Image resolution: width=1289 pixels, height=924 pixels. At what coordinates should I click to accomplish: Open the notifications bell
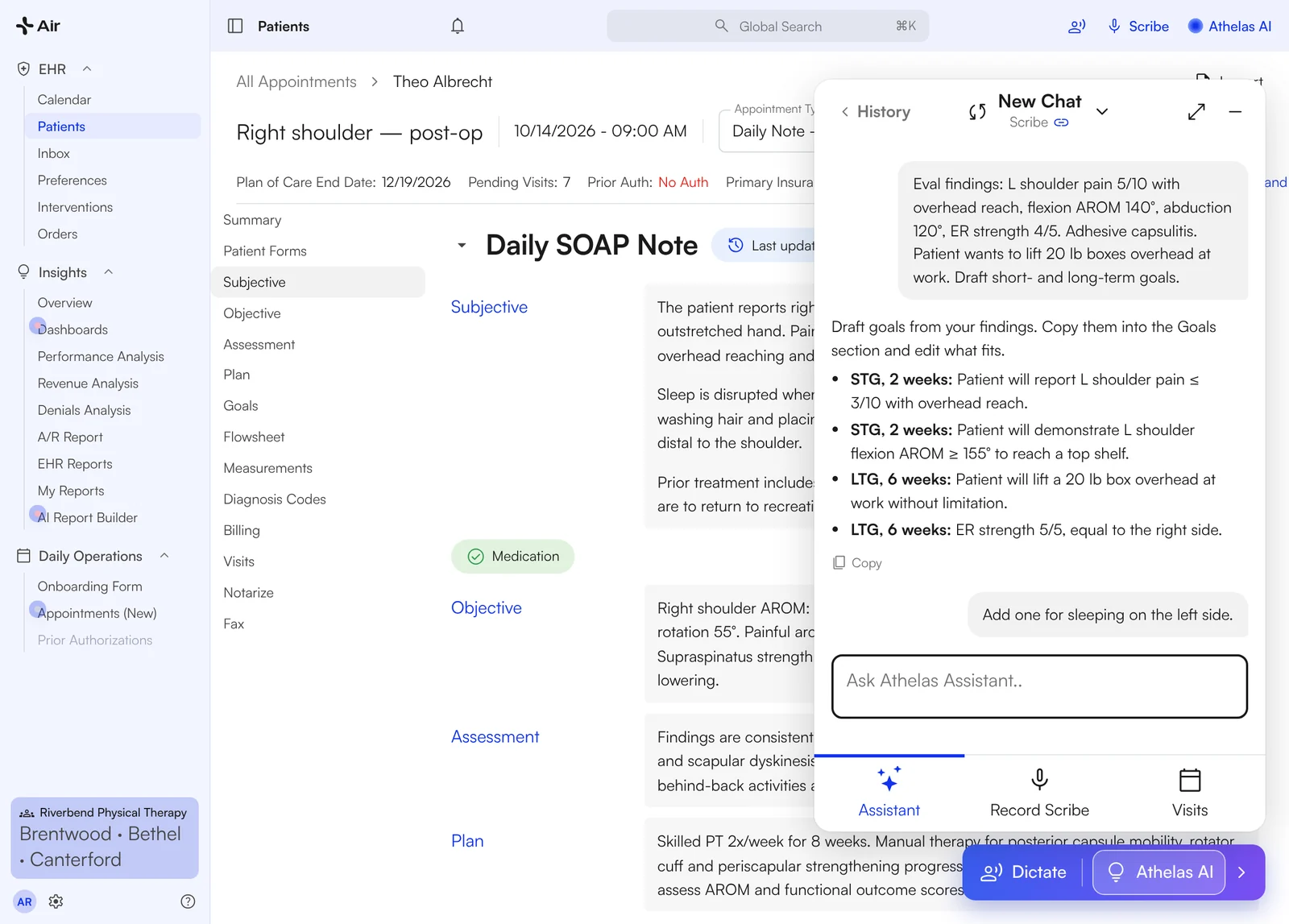click(458, 26)
